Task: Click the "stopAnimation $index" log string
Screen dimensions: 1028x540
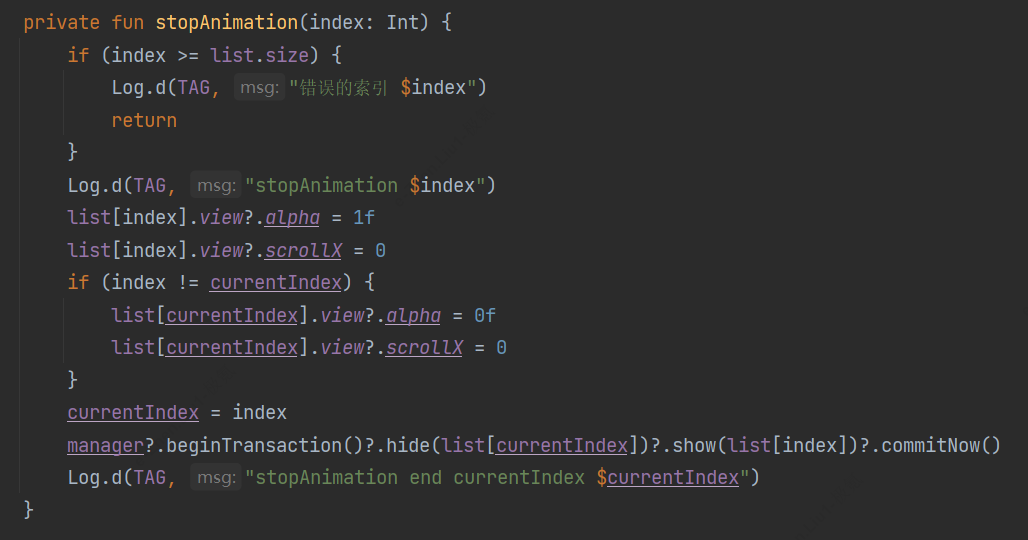Action: [370, 185]
